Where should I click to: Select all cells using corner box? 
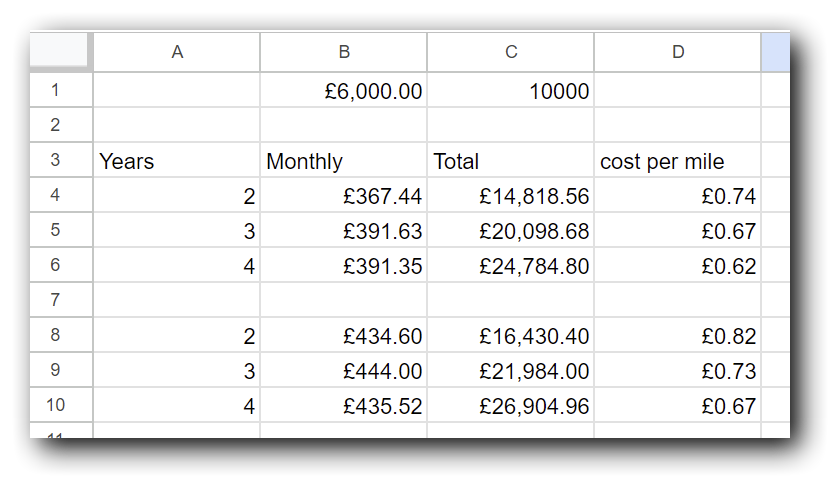pos(60,51)
